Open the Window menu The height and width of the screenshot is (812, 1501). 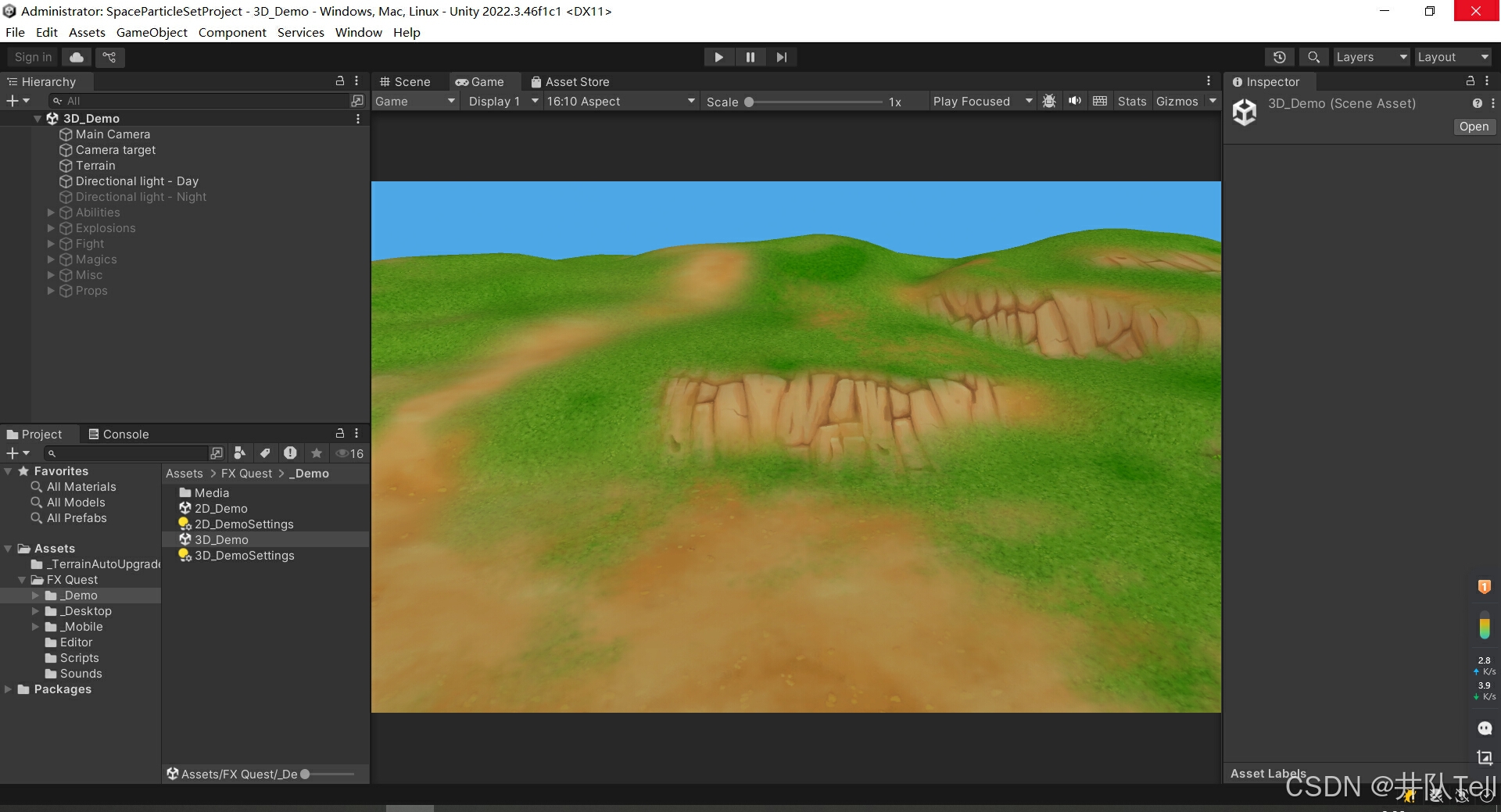tap(358, 32)
